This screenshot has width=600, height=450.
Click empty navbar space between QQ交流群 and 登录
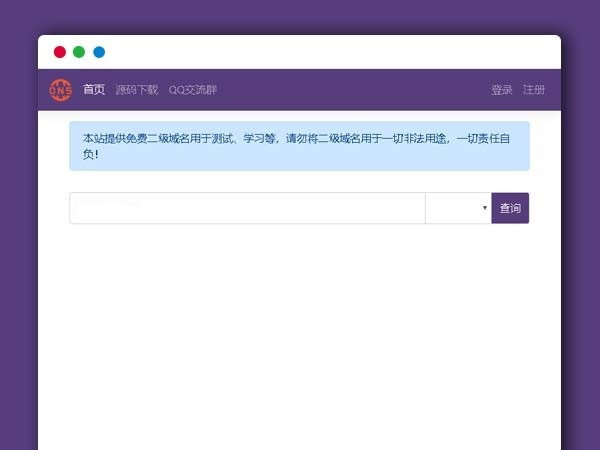[350, 90]
